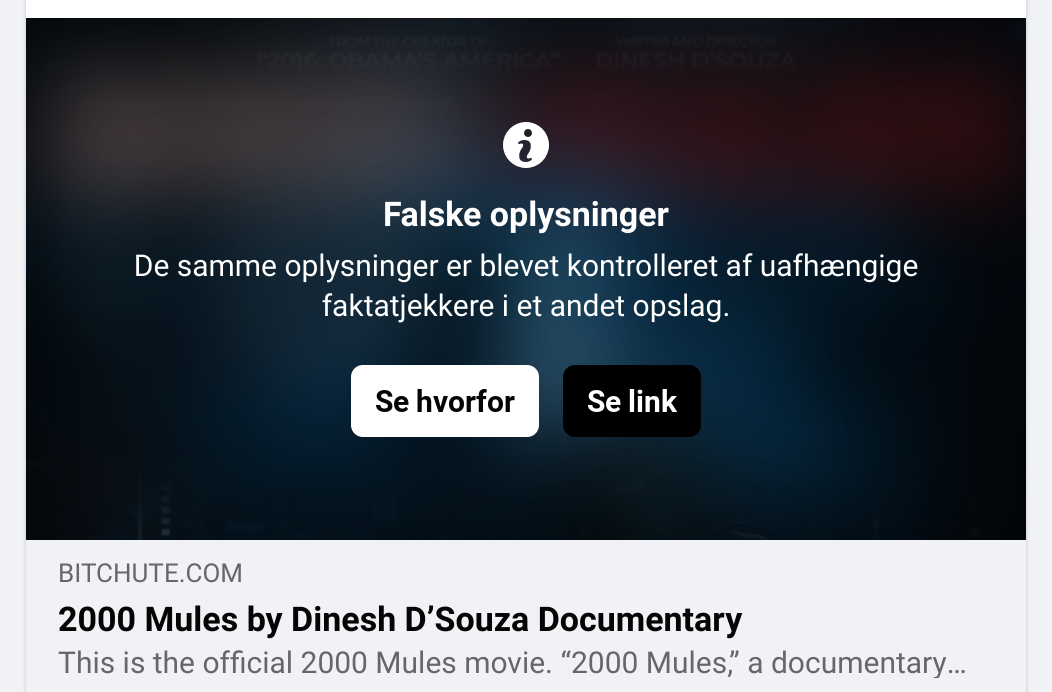Click the white post strip above the blurred image
The height and width of the screenshot is (692, 1052).
[x=526, y=9]
